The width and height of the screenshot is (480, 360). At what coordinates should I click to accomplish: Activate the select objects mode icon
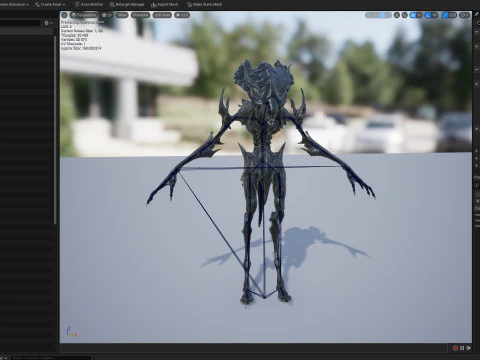[369, 15]
